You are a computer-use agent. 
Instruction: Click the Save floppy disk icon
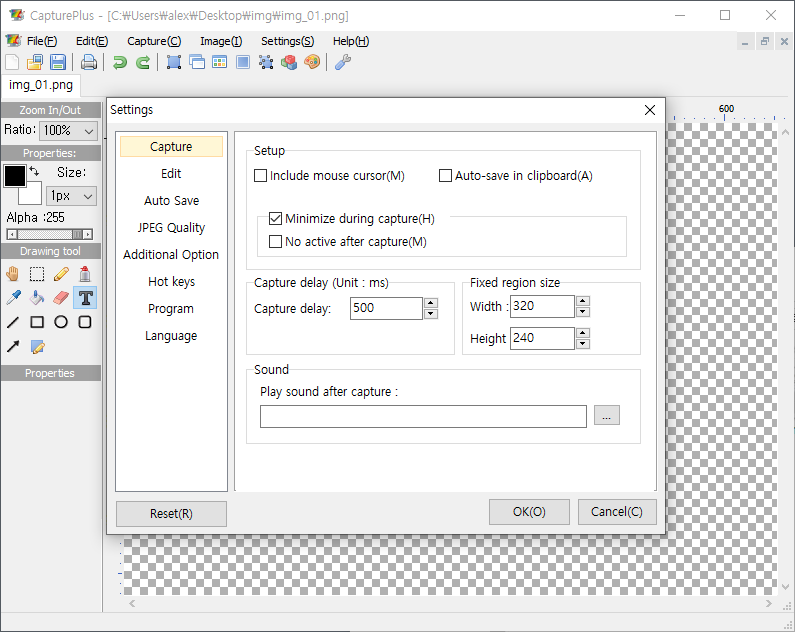tap(58, 62)
